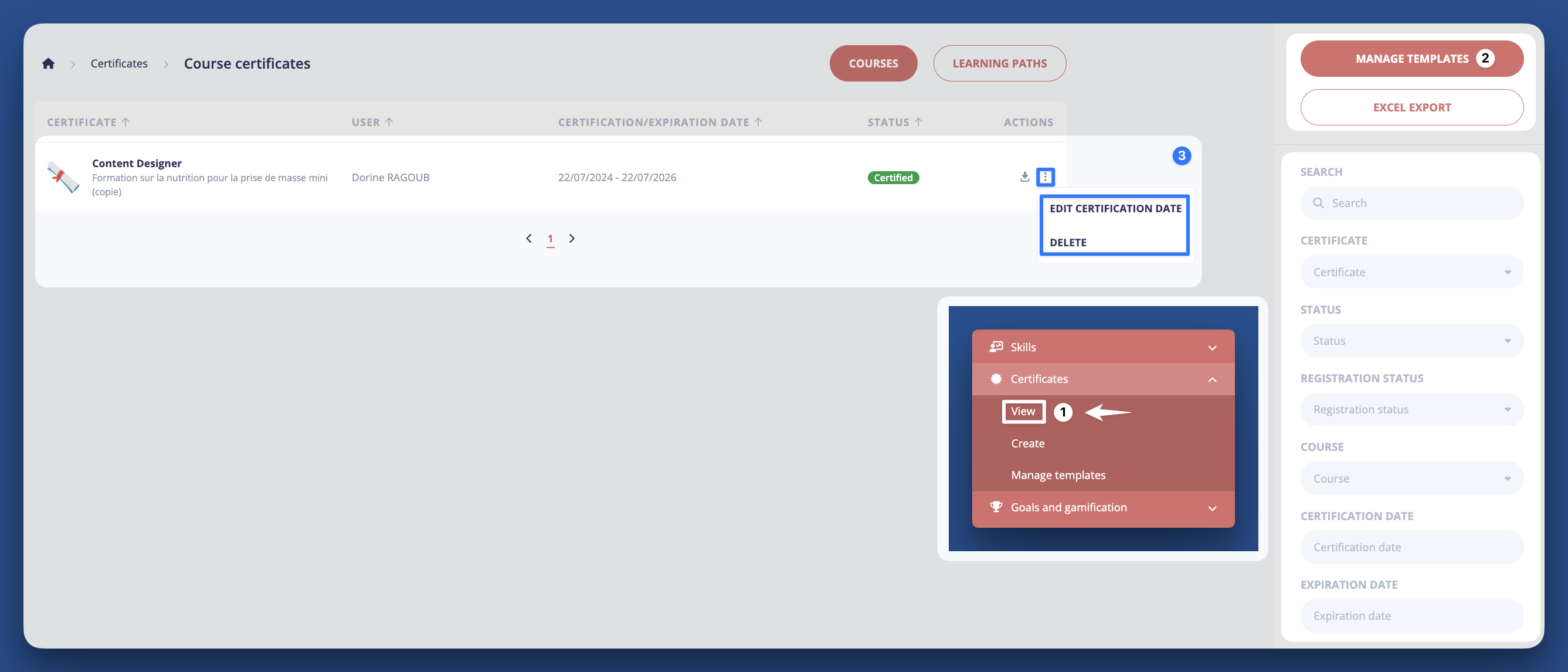Click the Goals trophy icon

click(996, 507)
